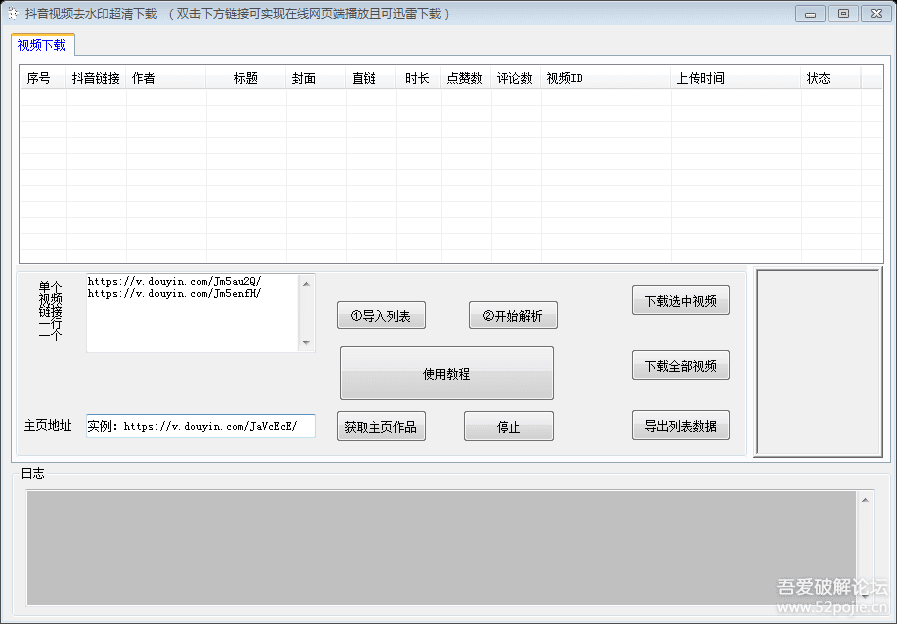This screenshot has height=624, width=897.
Task: Click 下载选中视频 button
Action: (x=681, y=300)
